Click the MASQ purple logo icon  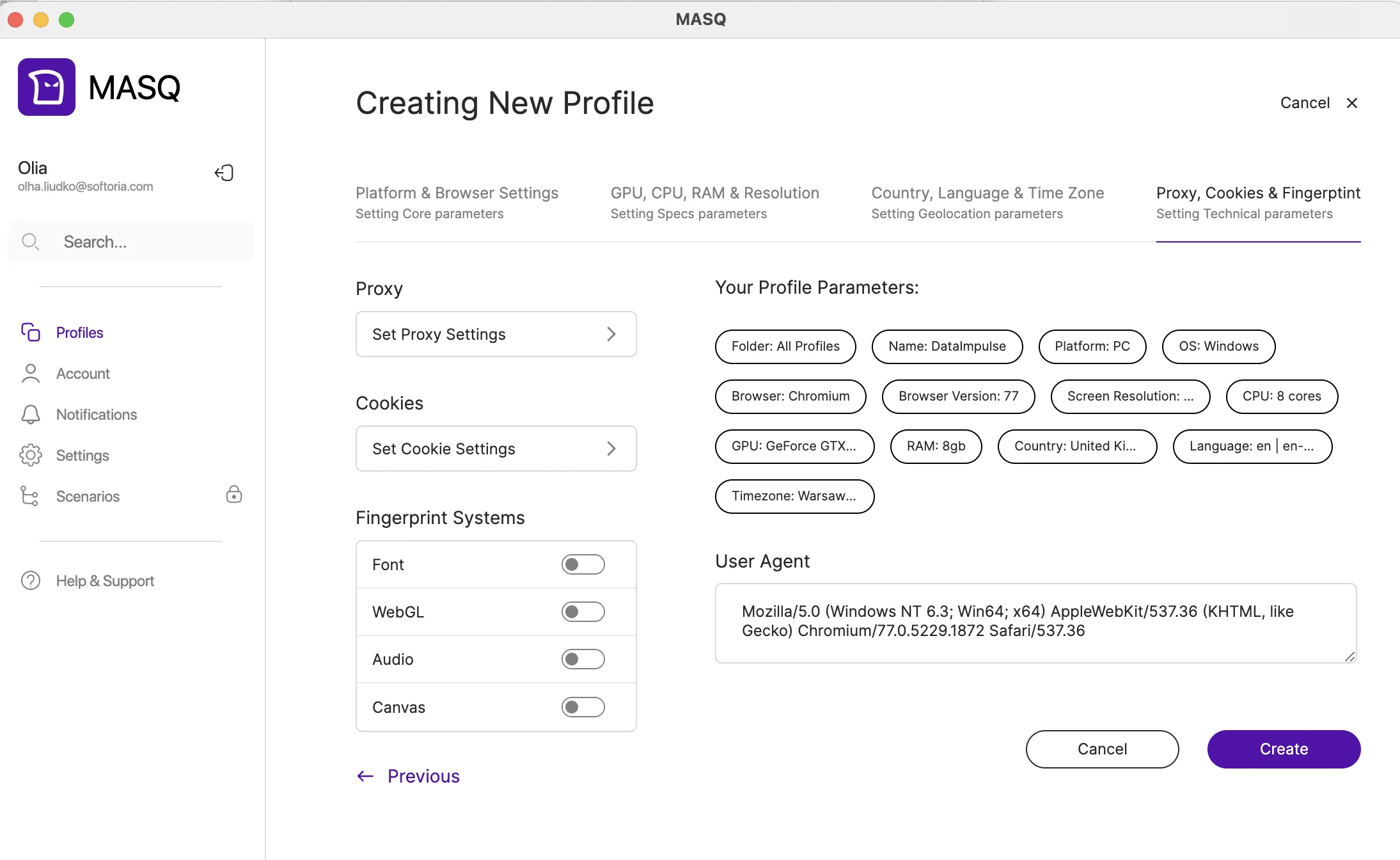coord(47,87)
